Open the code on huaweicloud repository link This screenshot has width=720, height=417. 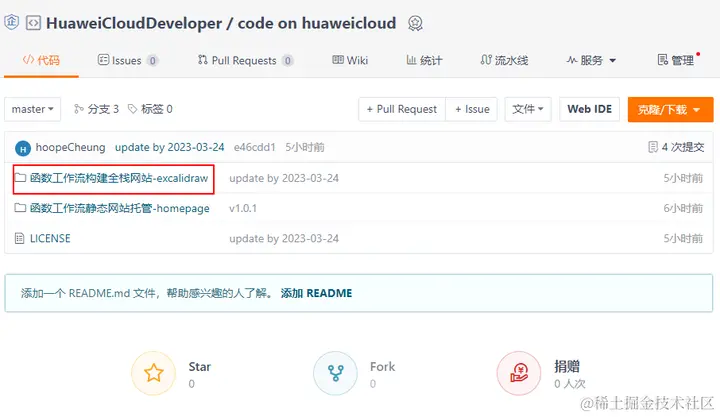(x=317, y=23)
